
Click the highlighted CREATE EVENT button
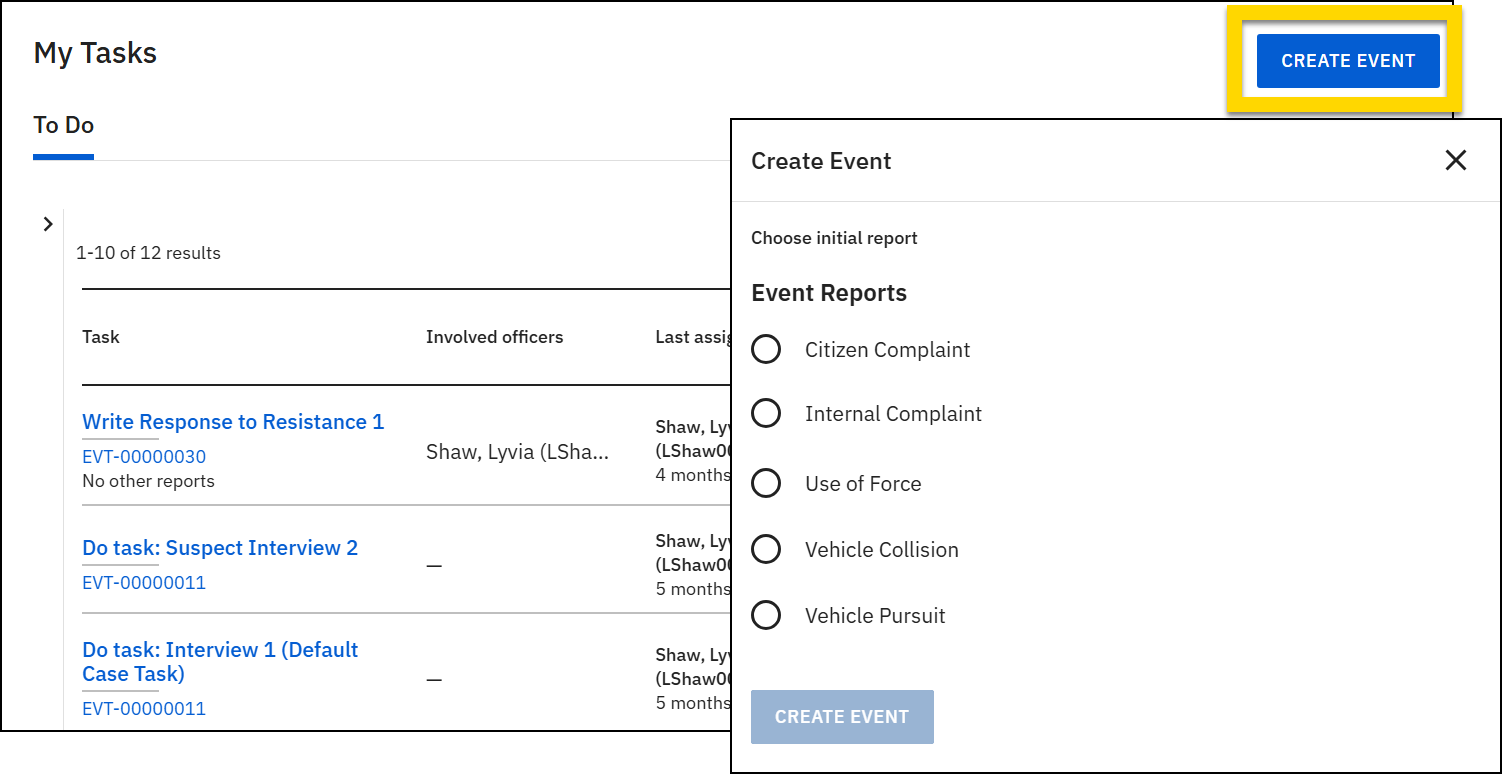click(x=1347, y=60)
